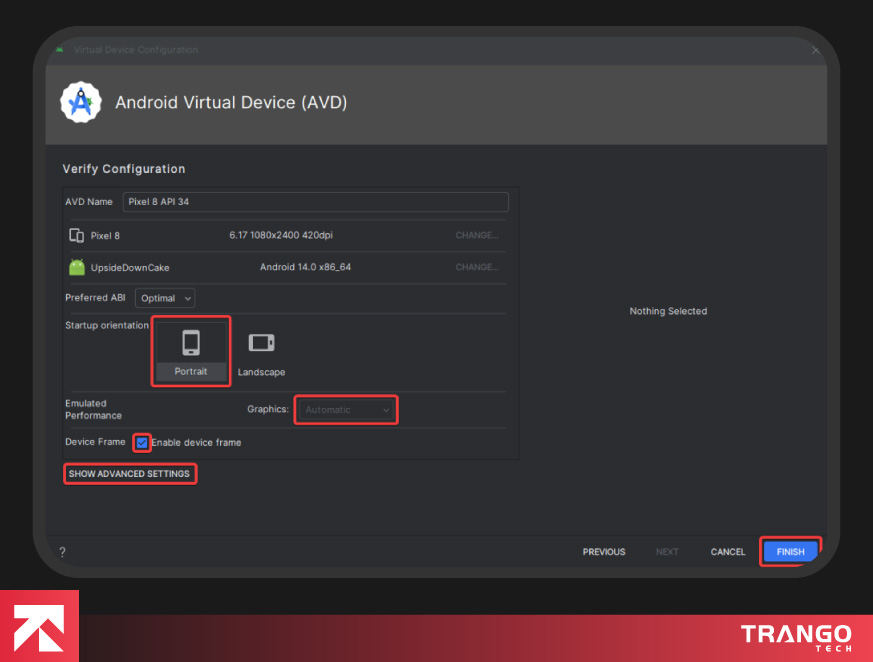Click the Trango Tech arrow logo
Viewport: 873px width, 662px height.
[x=39, y=626]
